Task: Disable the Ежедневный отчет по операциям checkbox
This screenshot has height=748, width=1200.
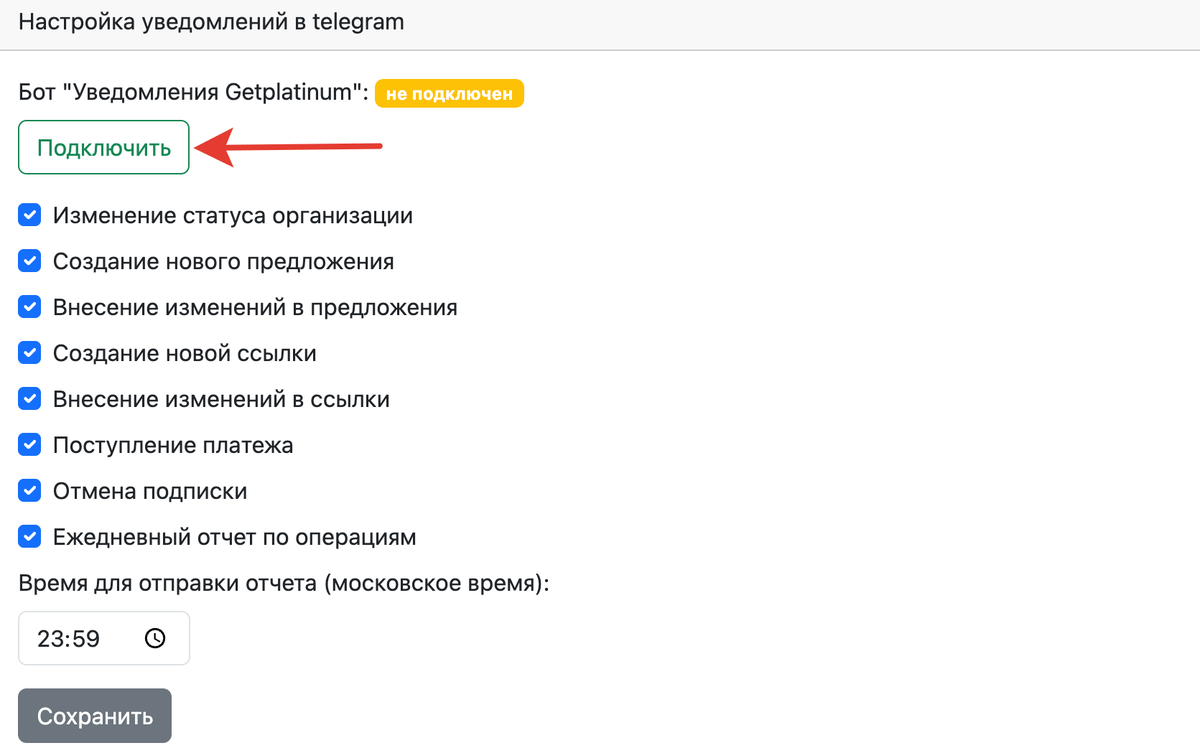Action: pos(30,537)
